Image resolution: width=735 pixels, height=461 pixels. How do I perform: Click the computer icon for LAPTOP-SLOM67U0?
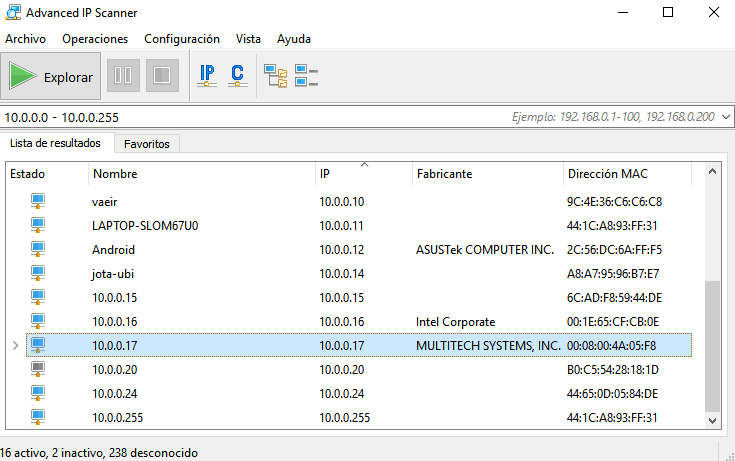pyautogui.click(x=38, y=225)
